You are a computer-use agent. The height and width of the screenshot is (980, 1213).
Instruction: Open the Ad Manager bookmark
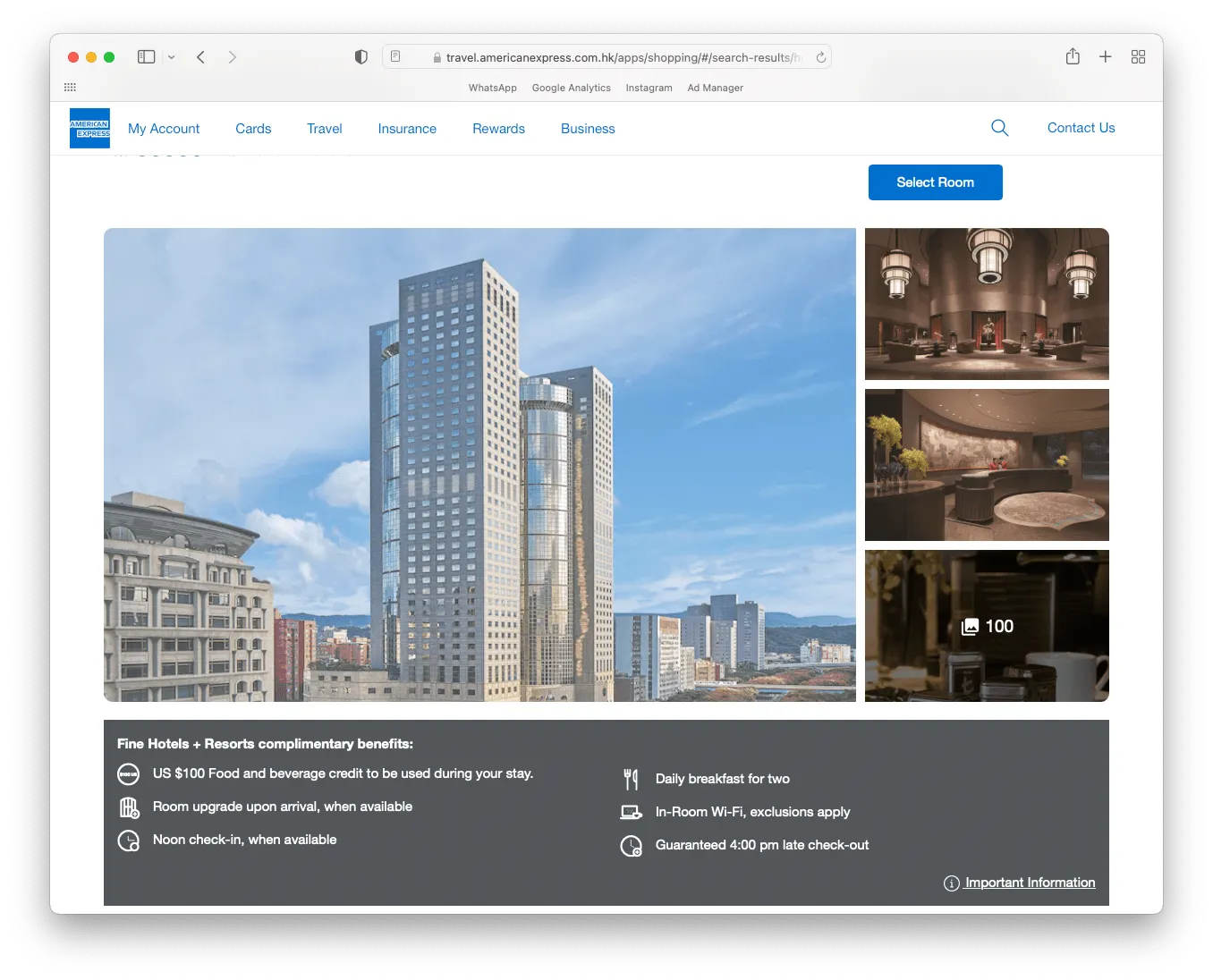[716, 88]
